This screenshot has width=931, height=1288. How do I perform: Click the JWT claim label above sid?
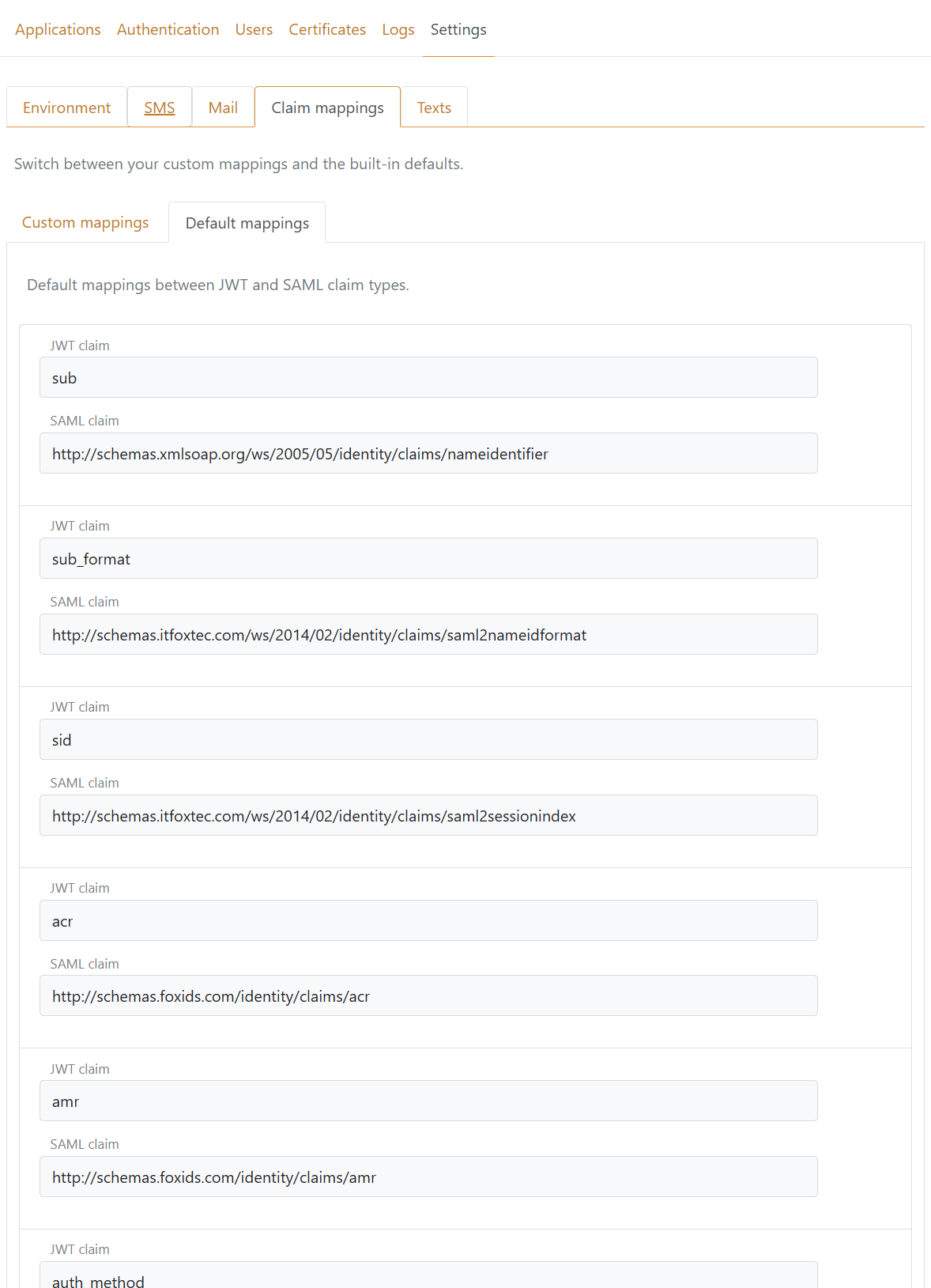(x=80, y=707)
